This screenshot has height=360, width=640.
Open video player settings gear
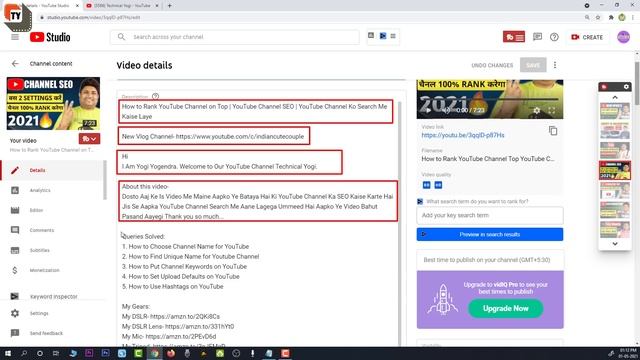[537, 110]
